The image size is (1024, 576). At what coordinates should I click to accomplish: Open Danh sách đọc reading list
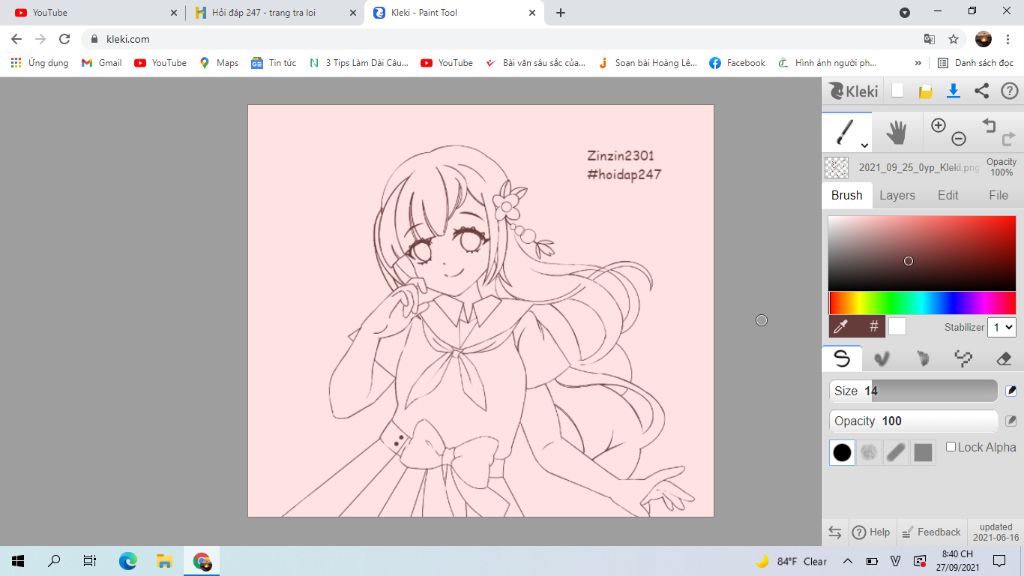tap(976, 63)
